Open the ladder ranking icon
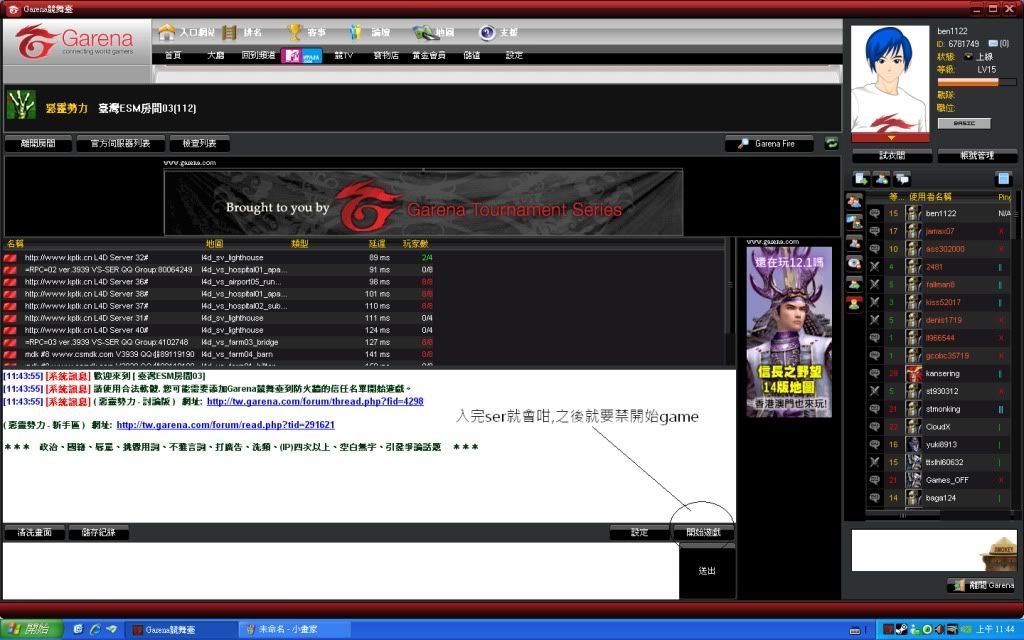1024x640 pixels. pos(229,32)
